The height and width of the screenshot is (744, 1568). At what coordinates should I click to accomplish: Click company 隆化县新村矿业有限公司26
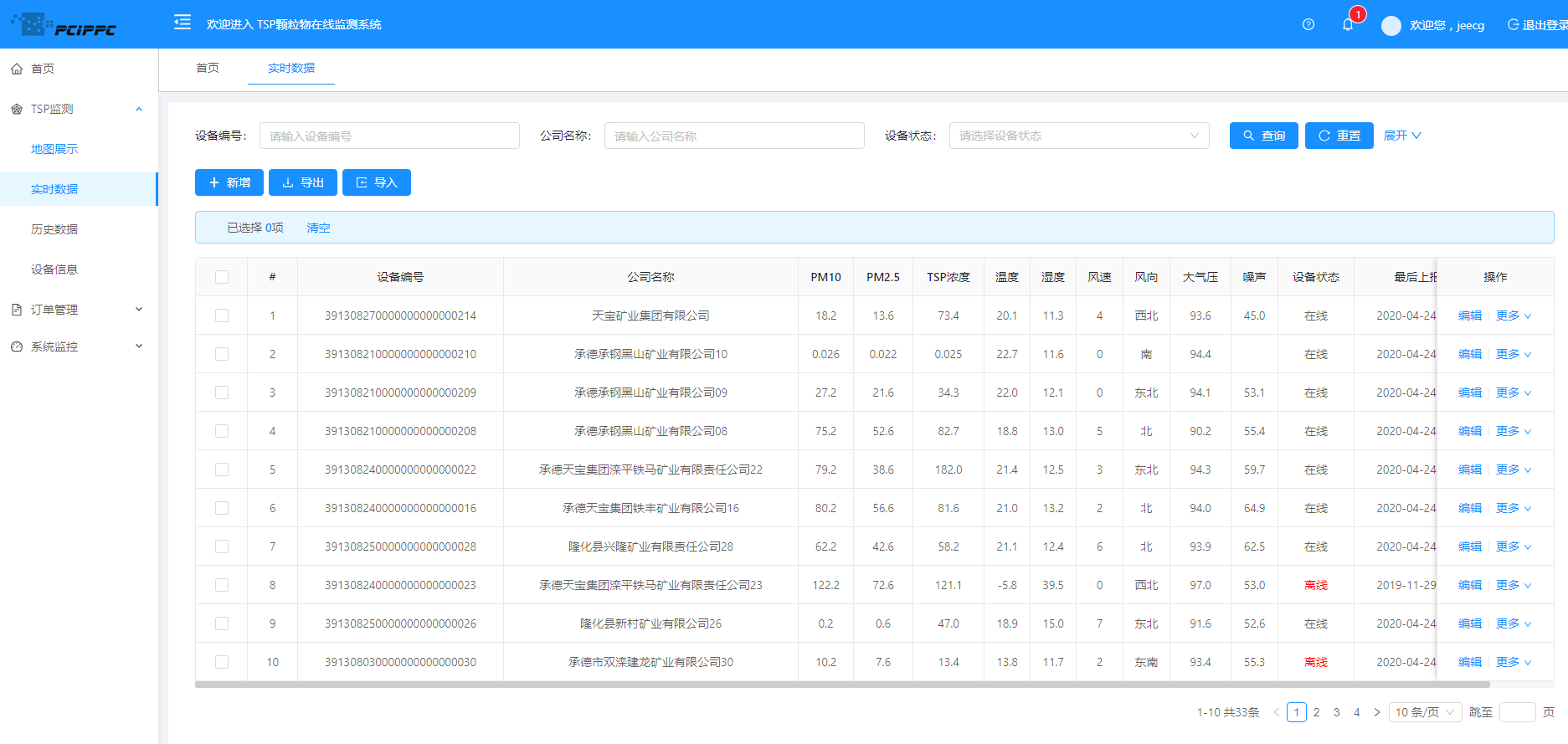click(x=650, y=623)
